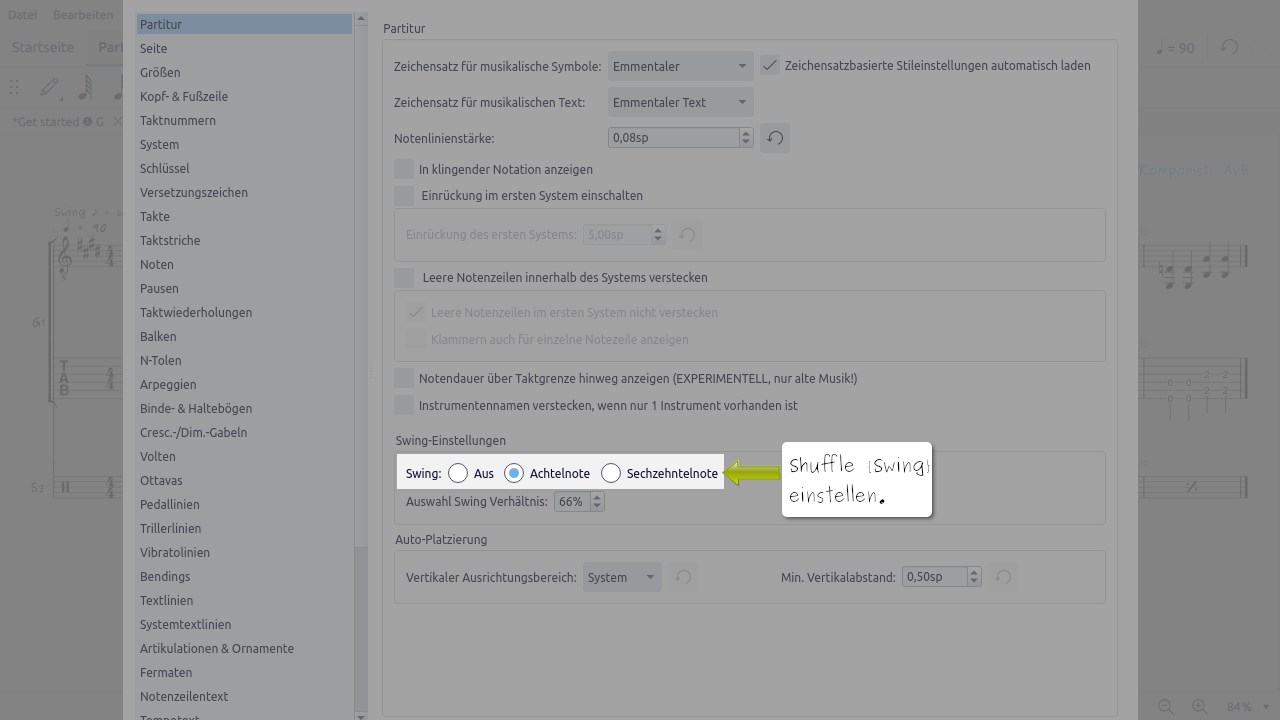1280x720 pixels.
Task: Turn swing off with 'Aus' radio button
Action: (x=458, y=473)
